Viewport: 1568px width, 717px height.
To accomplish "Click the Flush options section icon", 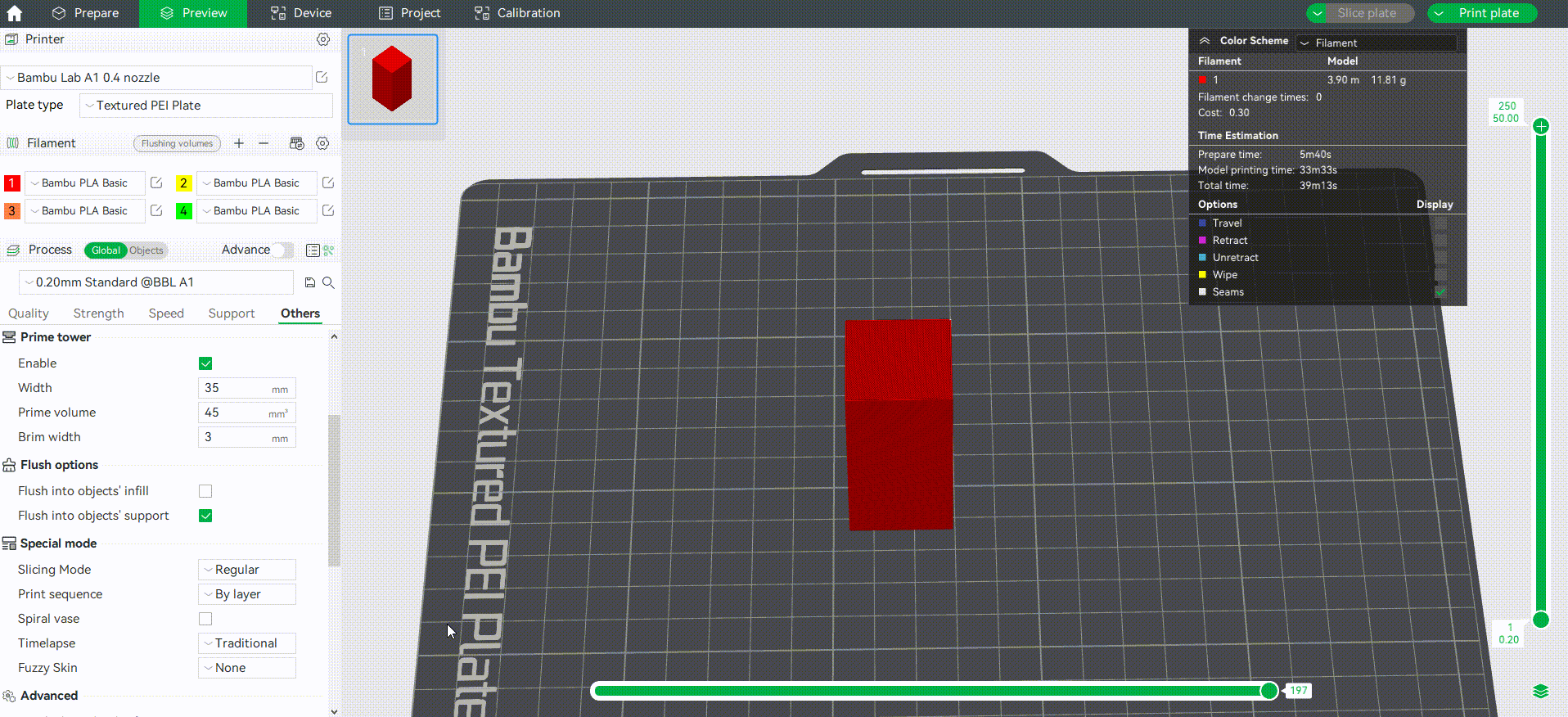I will (x=10, y=465).
